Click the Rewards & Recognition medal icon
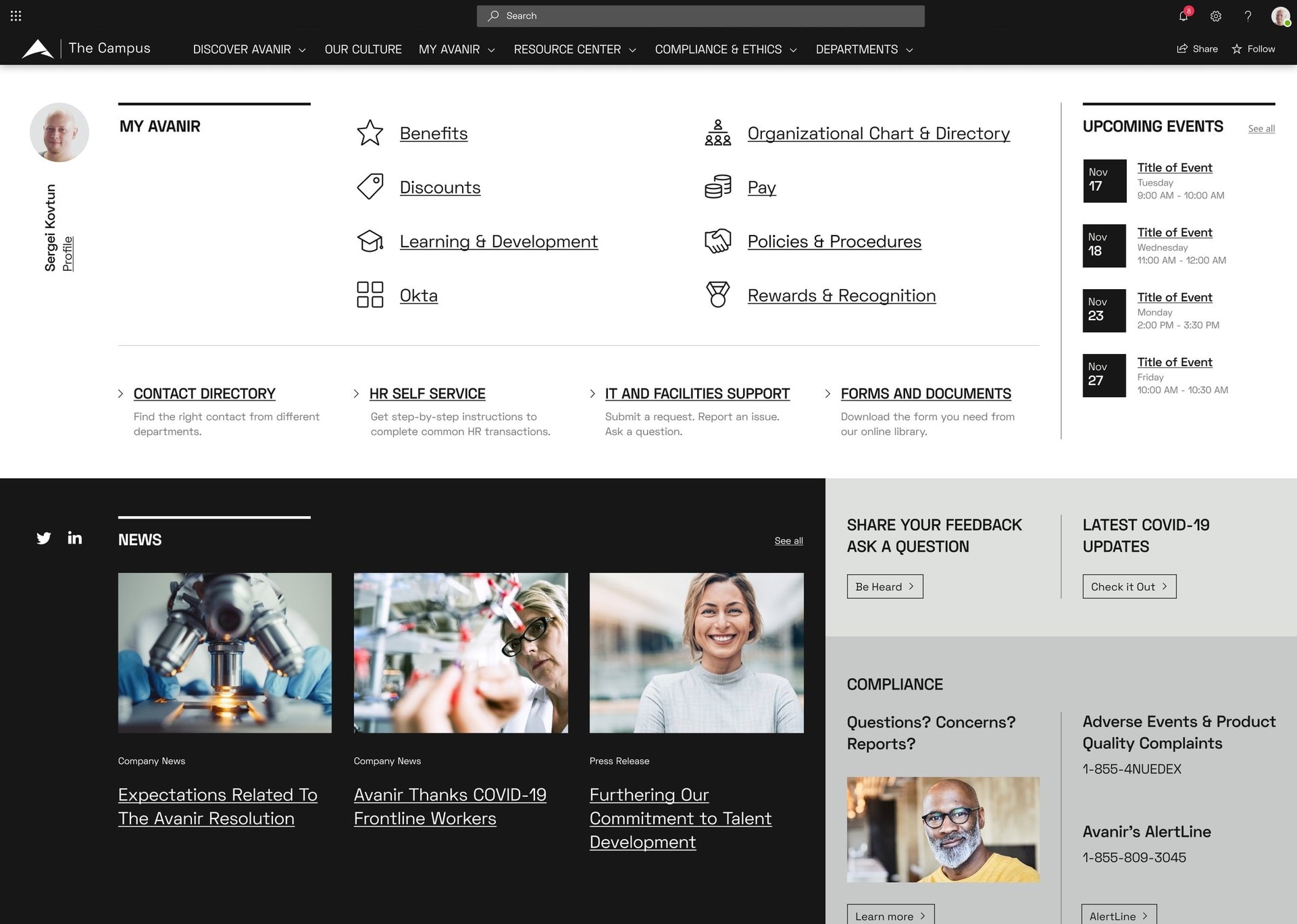The height and width of the screenshot is (924, 1297). 718,295
